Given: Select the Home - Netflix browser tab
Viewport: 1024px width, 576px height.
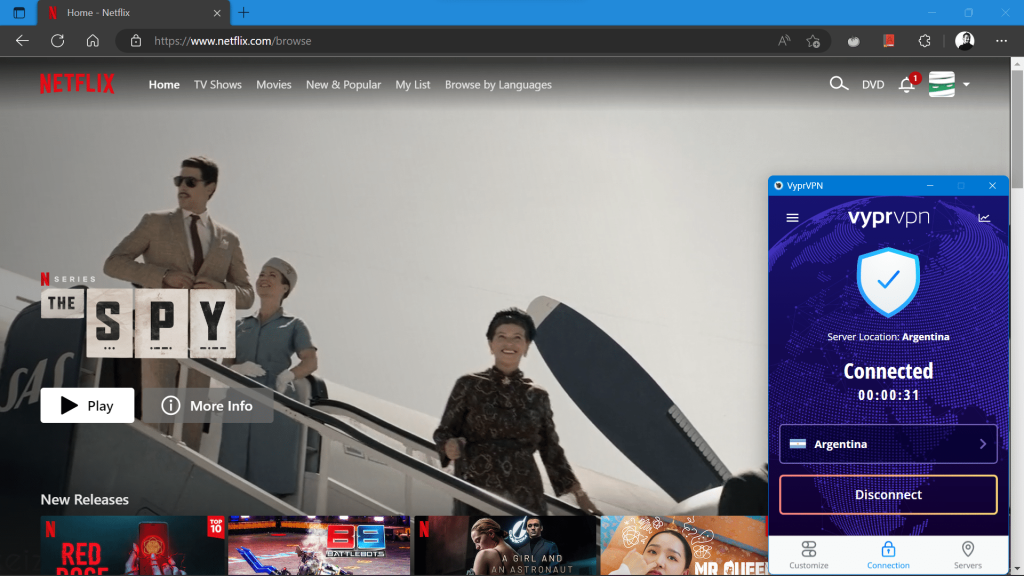Looking at the screenshot, I should click(132, 12).
